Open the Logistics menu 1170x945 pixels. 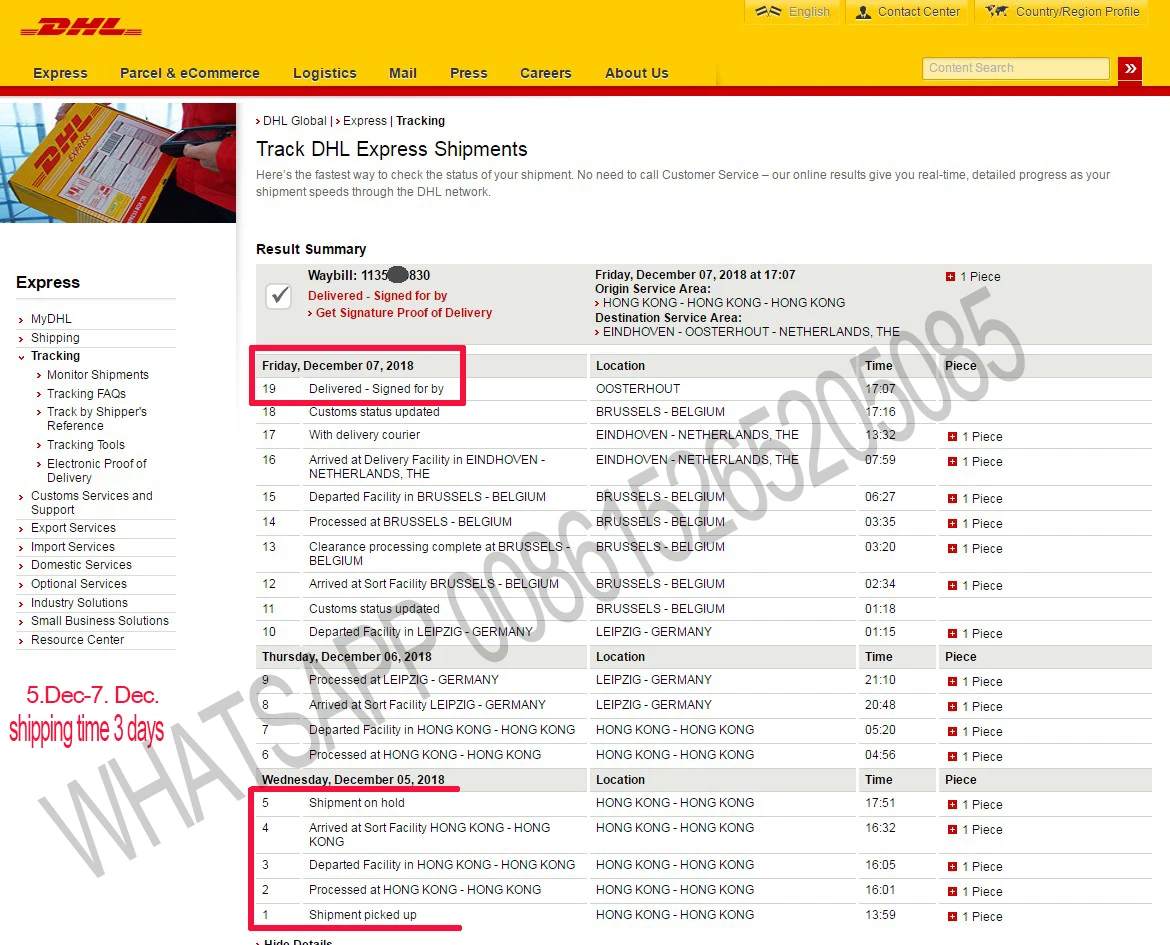click(x=324, y=73)
